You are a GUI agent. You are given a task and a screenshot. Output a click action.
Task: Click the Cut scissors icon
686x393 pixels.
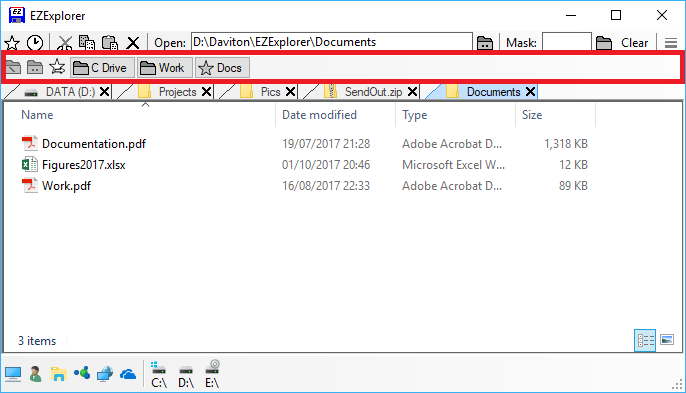pyautogui.click(x=65, y=43)
